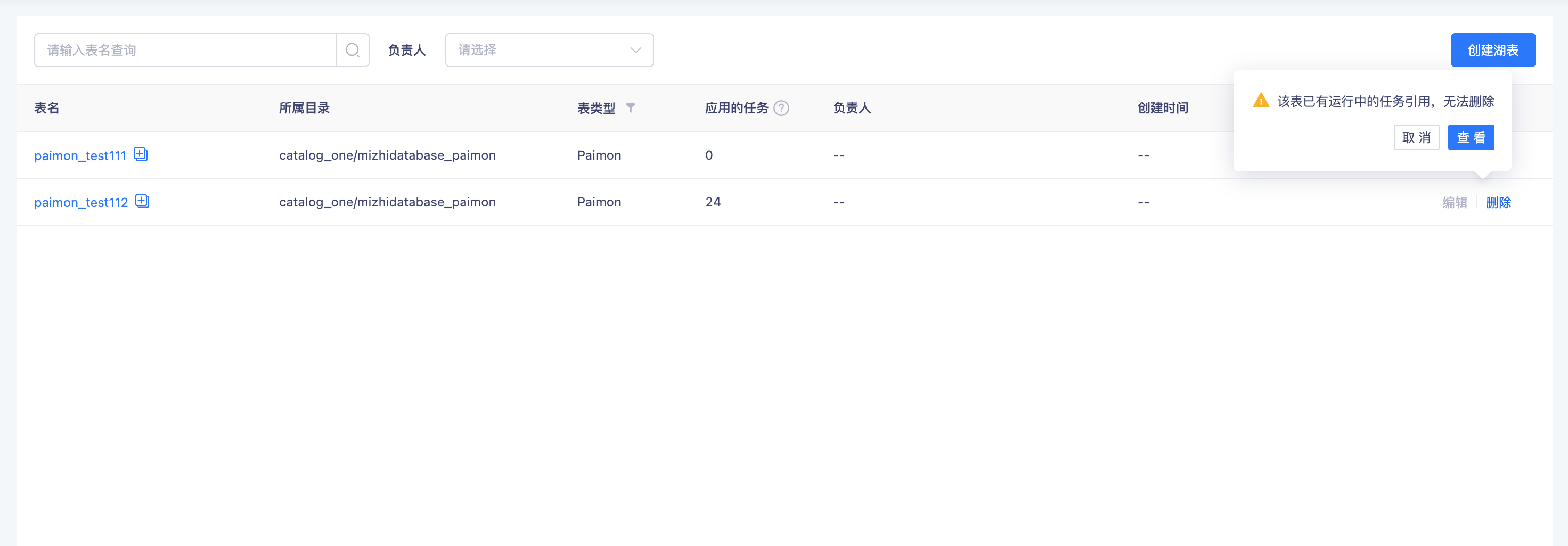The width and height of the screenshot is (1568, 546).
Task: Open the paimon_test111 table link
Action: coord(80,155)
